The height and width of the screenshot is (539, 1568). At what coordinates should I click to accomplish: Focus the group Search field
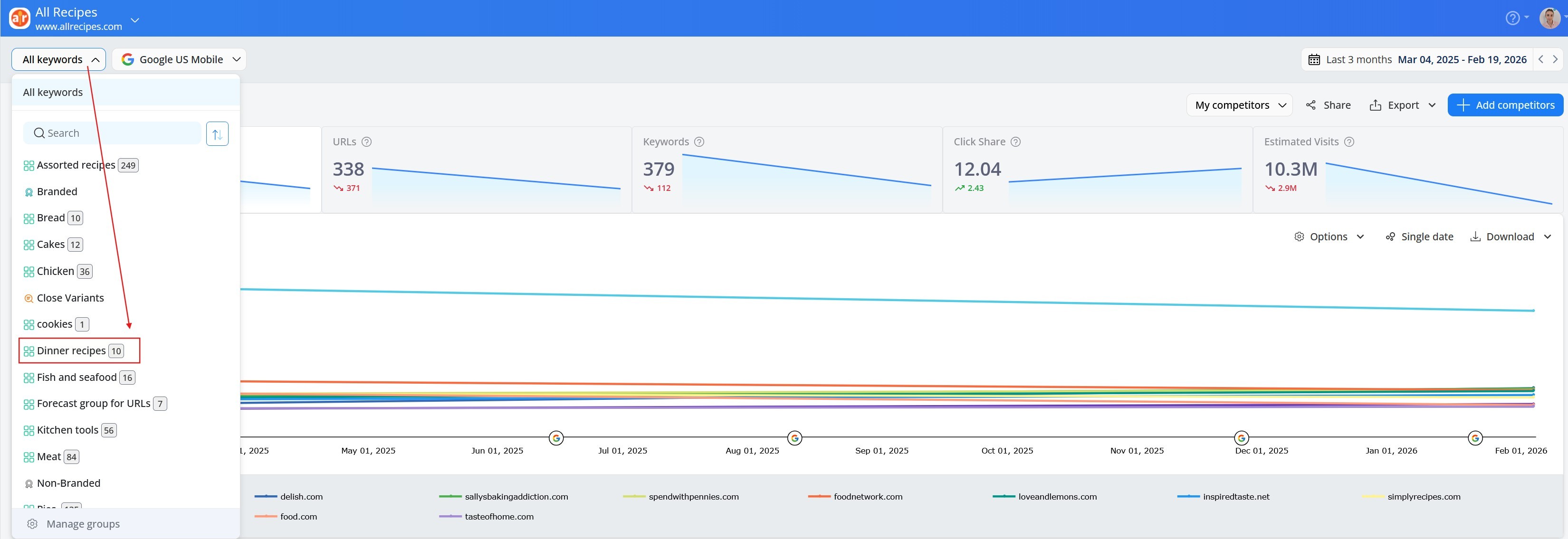tap(112, 133)
